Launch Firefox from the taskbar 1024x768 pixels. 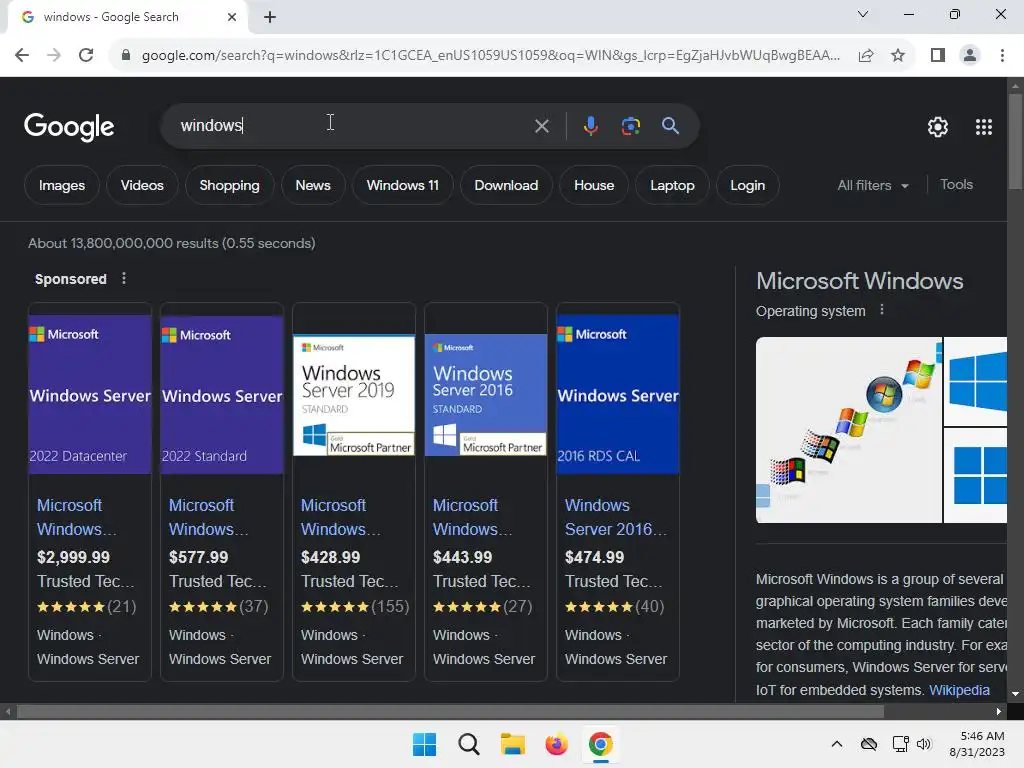tap(556, 744)
